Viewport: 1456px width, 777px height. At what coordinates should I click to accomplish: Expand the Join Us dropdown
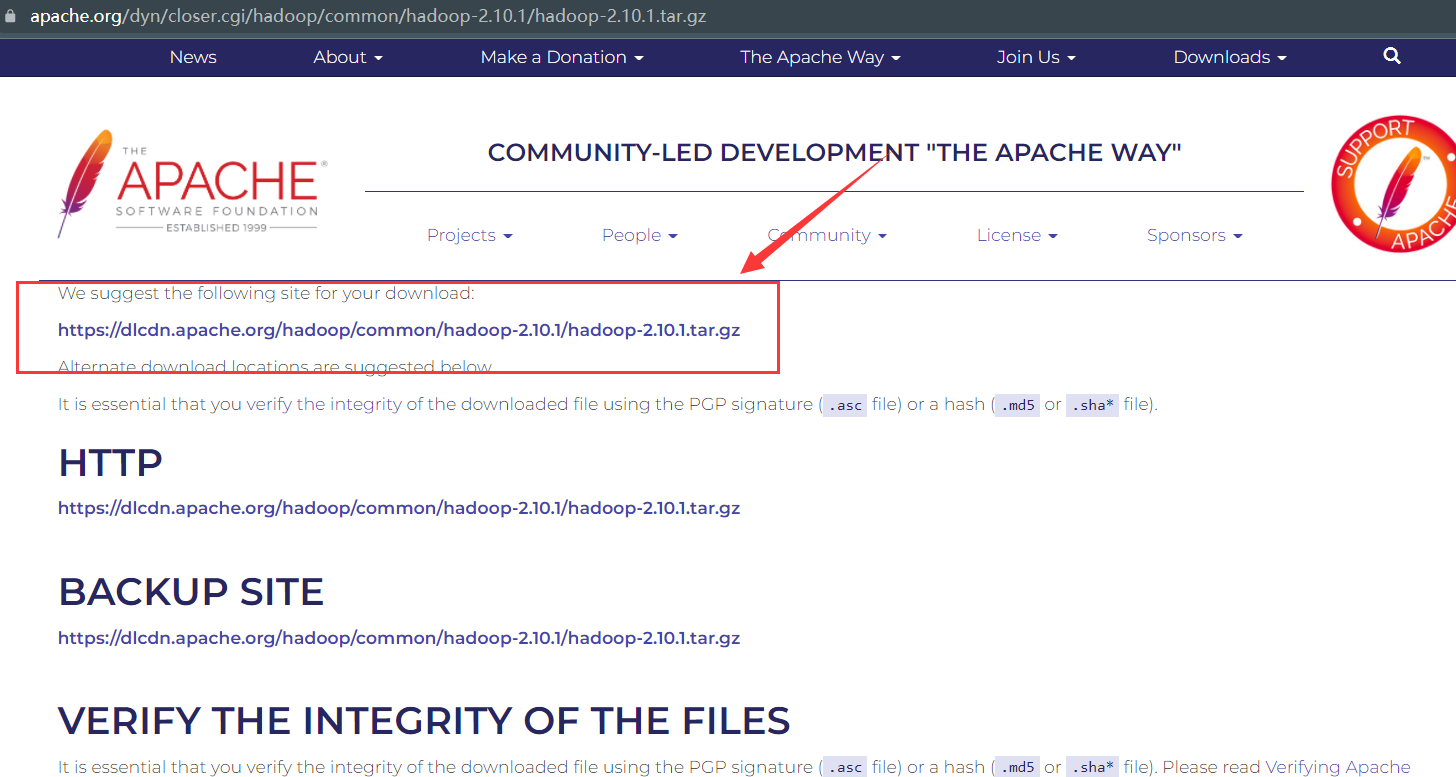click(x=1036, y=57)
